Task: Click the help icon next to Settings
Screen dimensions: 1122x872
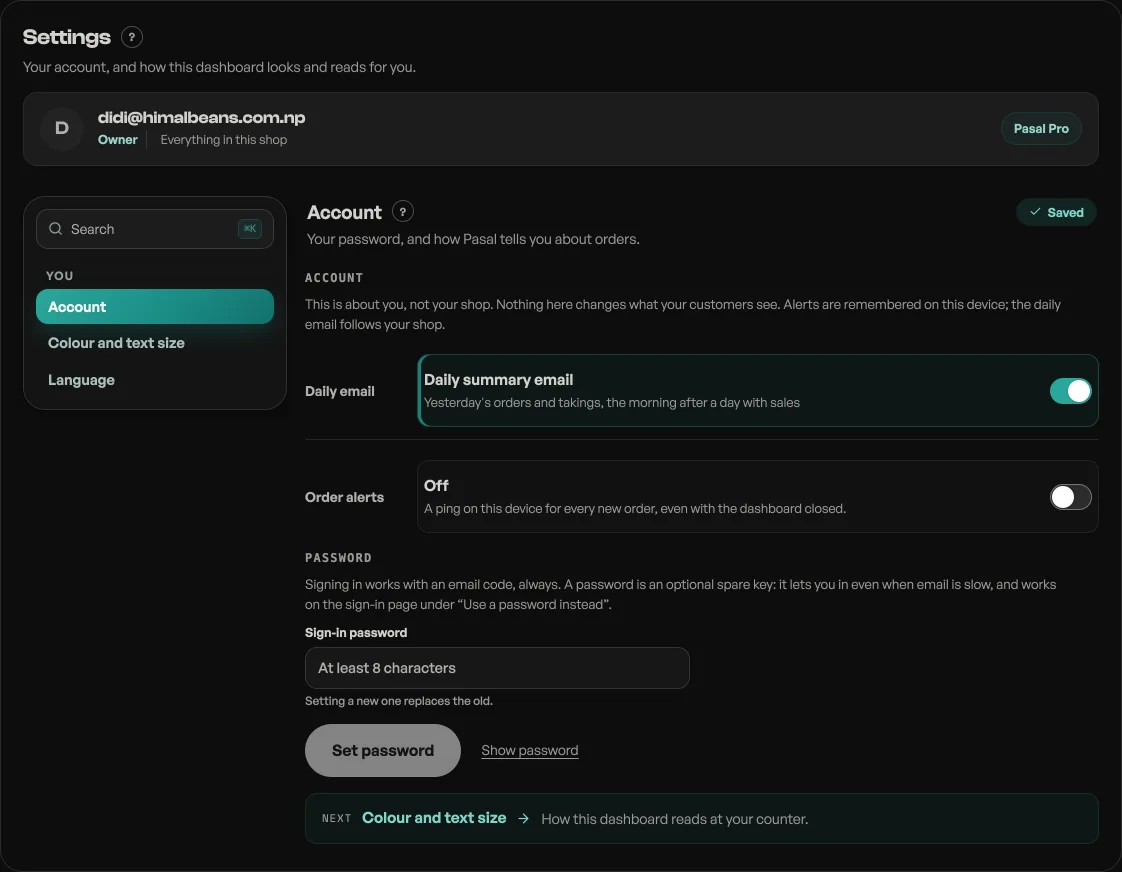Action: tap(132, 37)
